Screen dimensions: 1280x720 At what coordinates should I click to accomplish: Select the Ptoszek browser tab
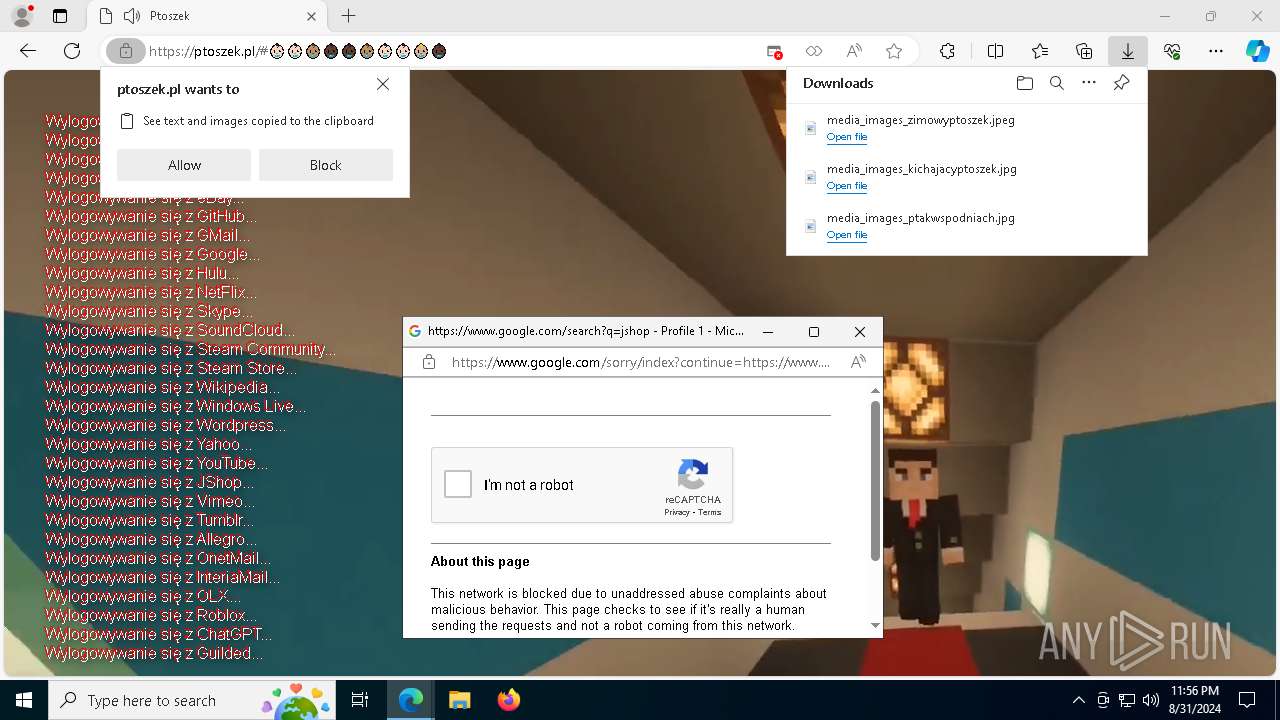point(206,16)
